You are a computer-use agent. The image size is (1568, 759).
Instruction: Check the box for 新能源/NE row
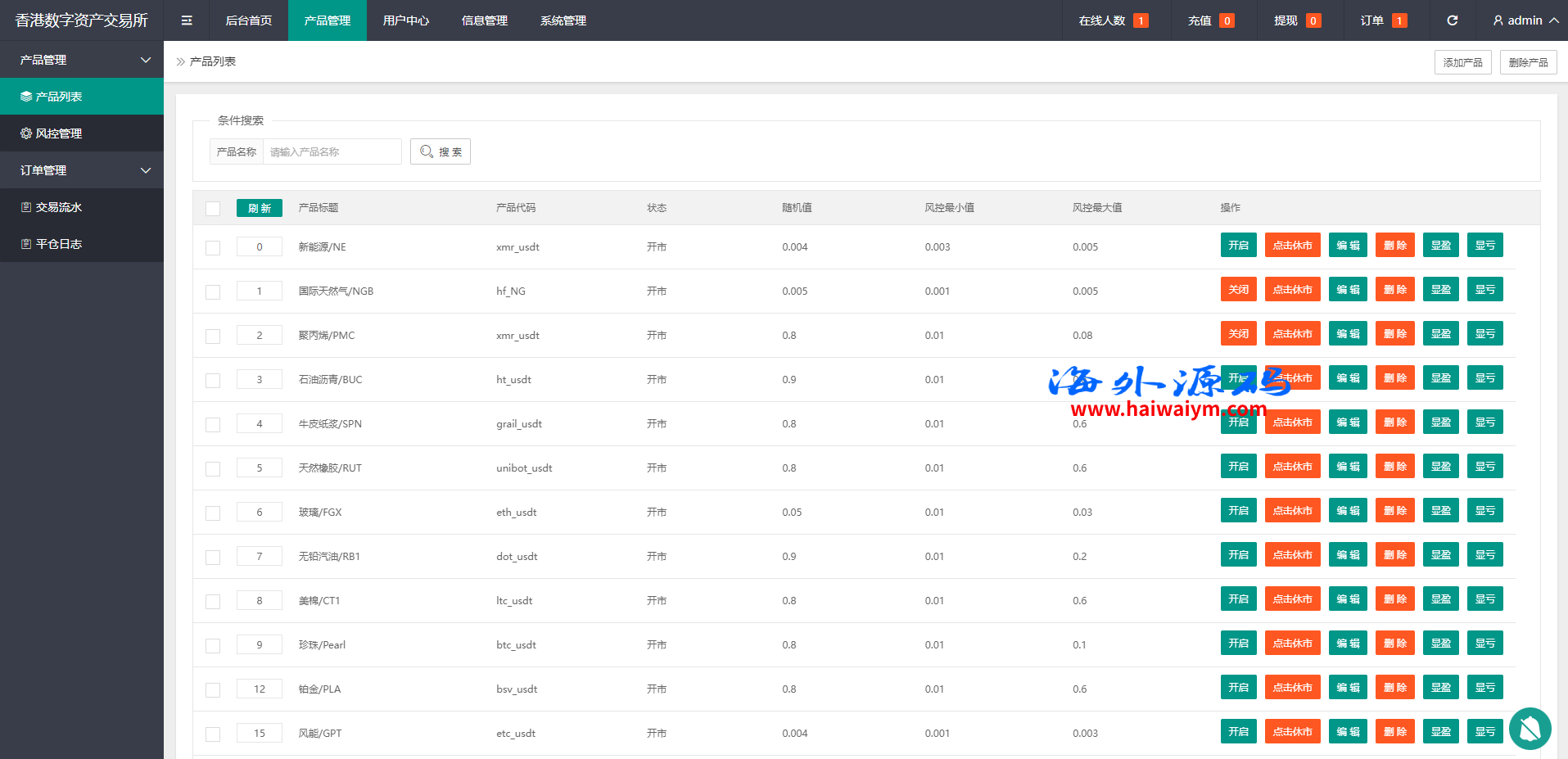tap(213, 247)
